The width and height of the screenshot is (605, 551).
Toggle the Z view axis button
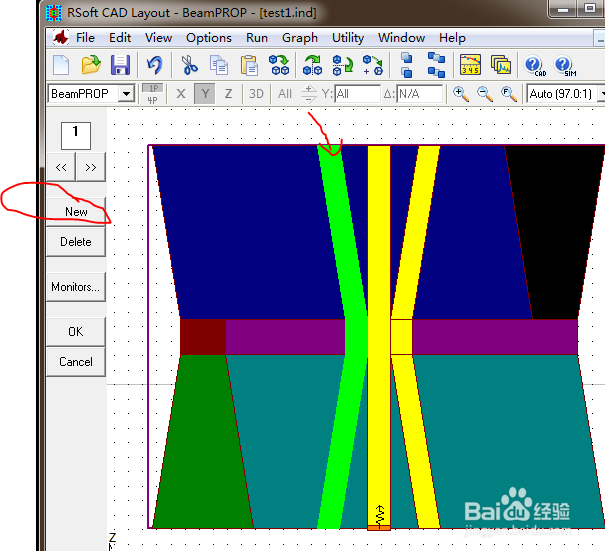point(228,94)
